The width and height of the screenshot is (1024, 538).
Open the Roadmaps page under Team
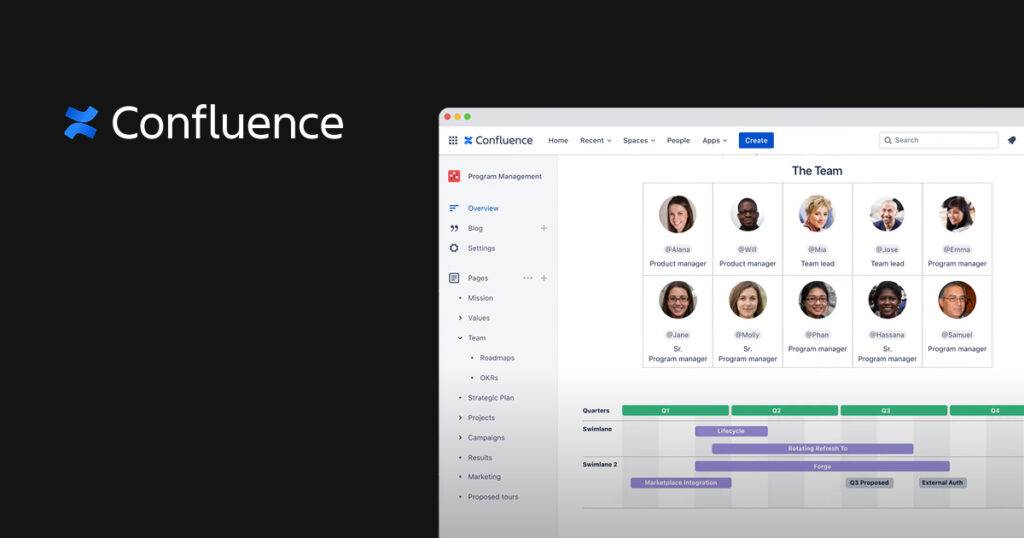tap(497, 358)
